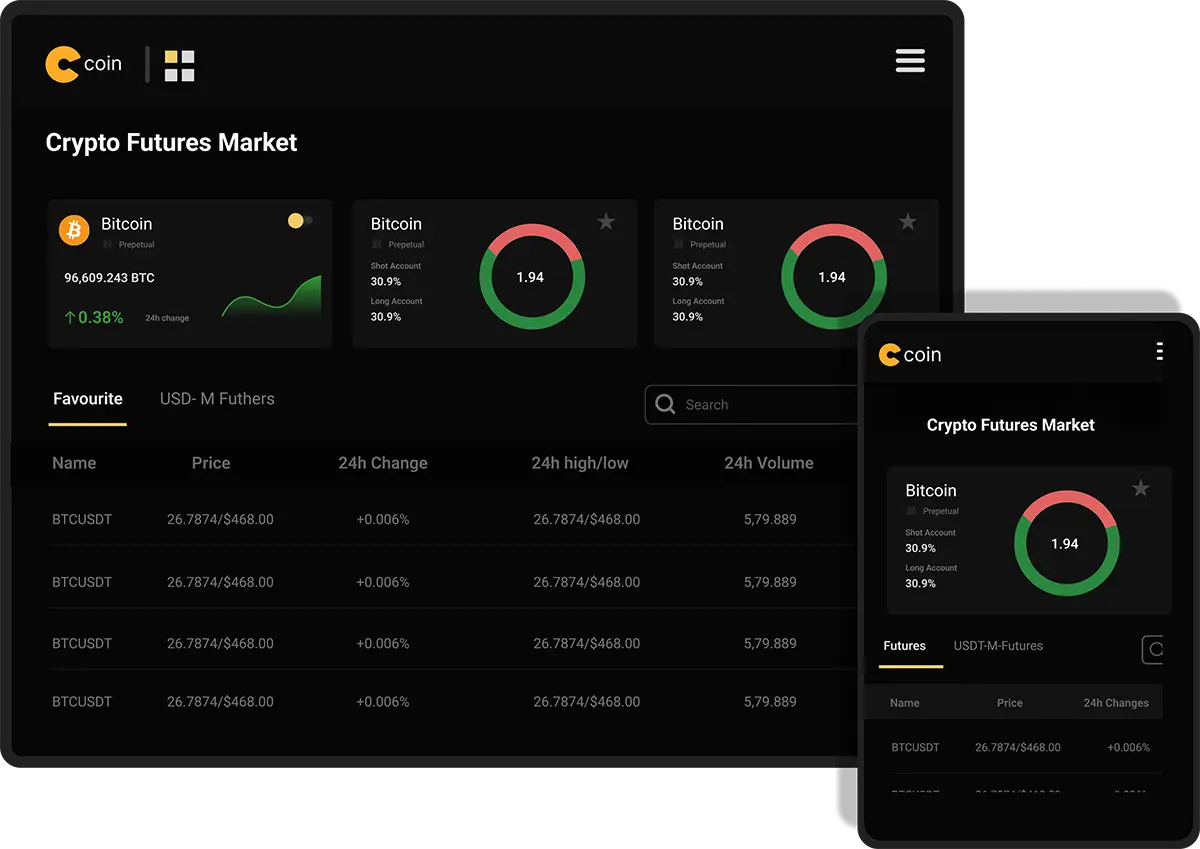The image size is (1200, 849).
Task: Open the USDT-M-Futures tab on mobile
Action: pyautogui.click(x=997, y=646)
